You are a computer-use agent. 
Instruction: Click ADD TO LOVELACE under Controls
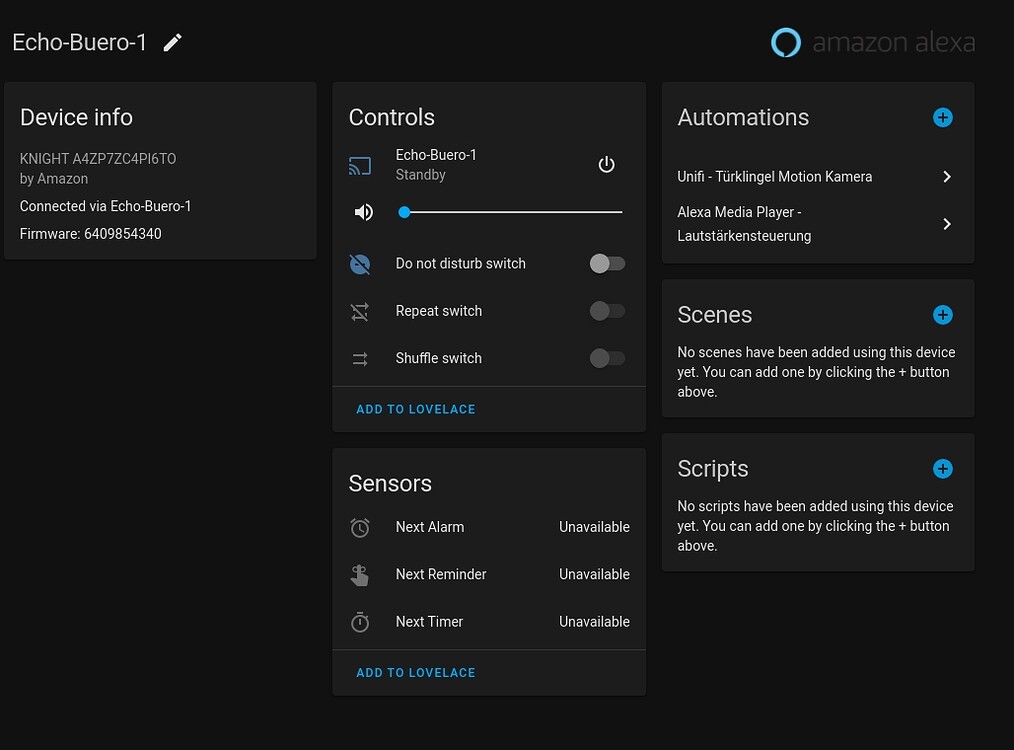[x=415, y=409]
